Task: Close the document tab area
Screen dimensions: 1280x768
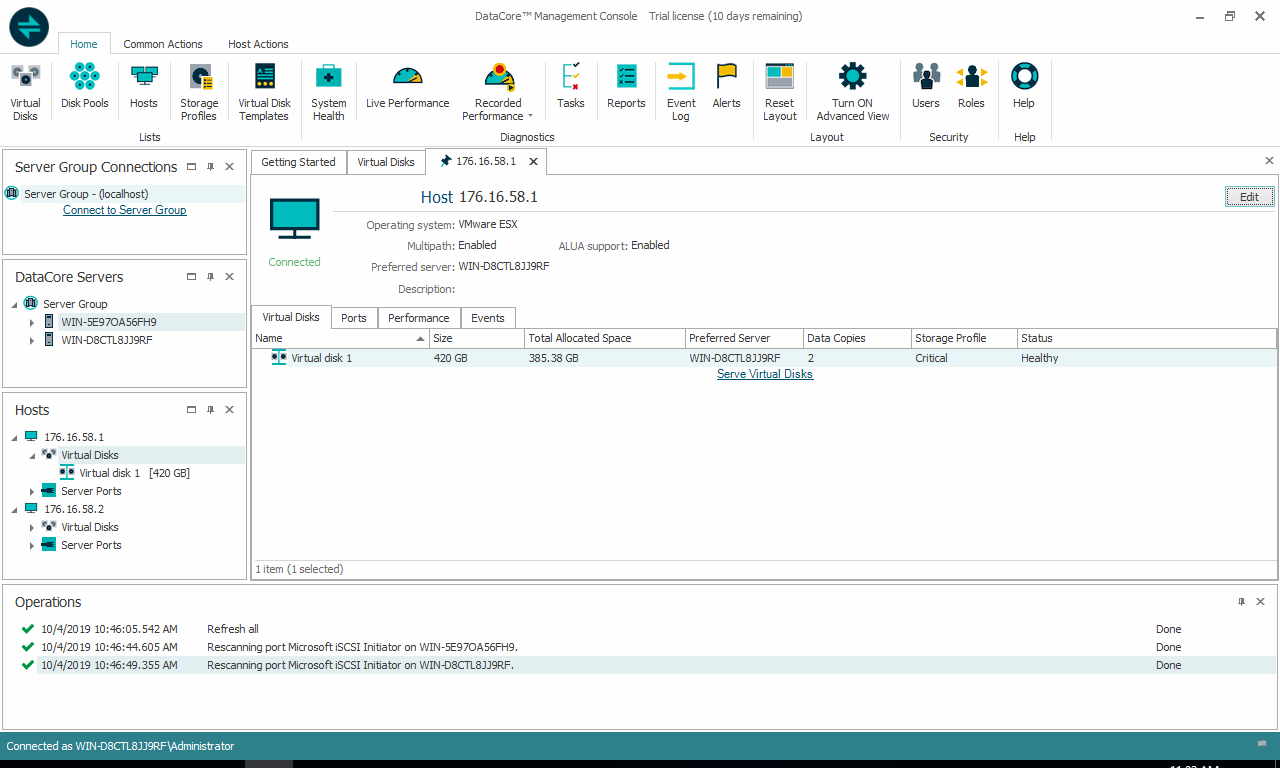Action: [1269, 161]
